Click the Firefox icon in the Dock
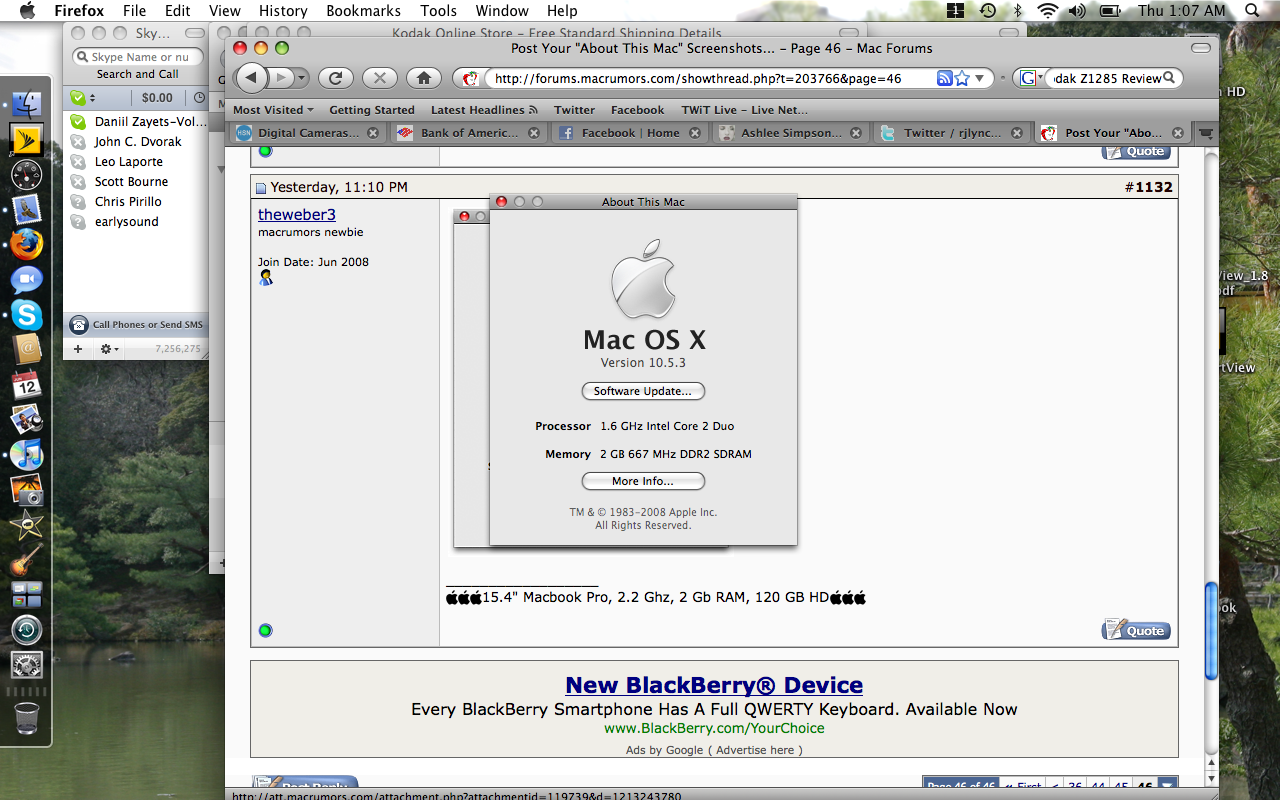Screen dimensions: 1280x800 [27, 244]
